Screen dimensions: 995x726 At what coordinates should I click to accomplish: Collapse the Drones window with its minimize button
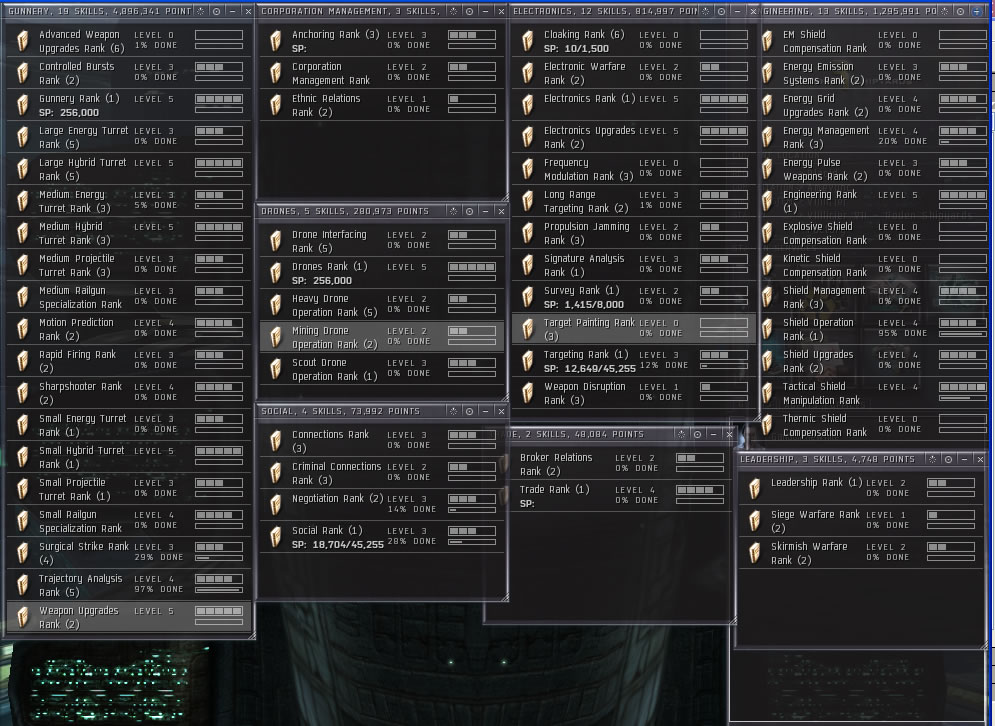pos(485,211)
